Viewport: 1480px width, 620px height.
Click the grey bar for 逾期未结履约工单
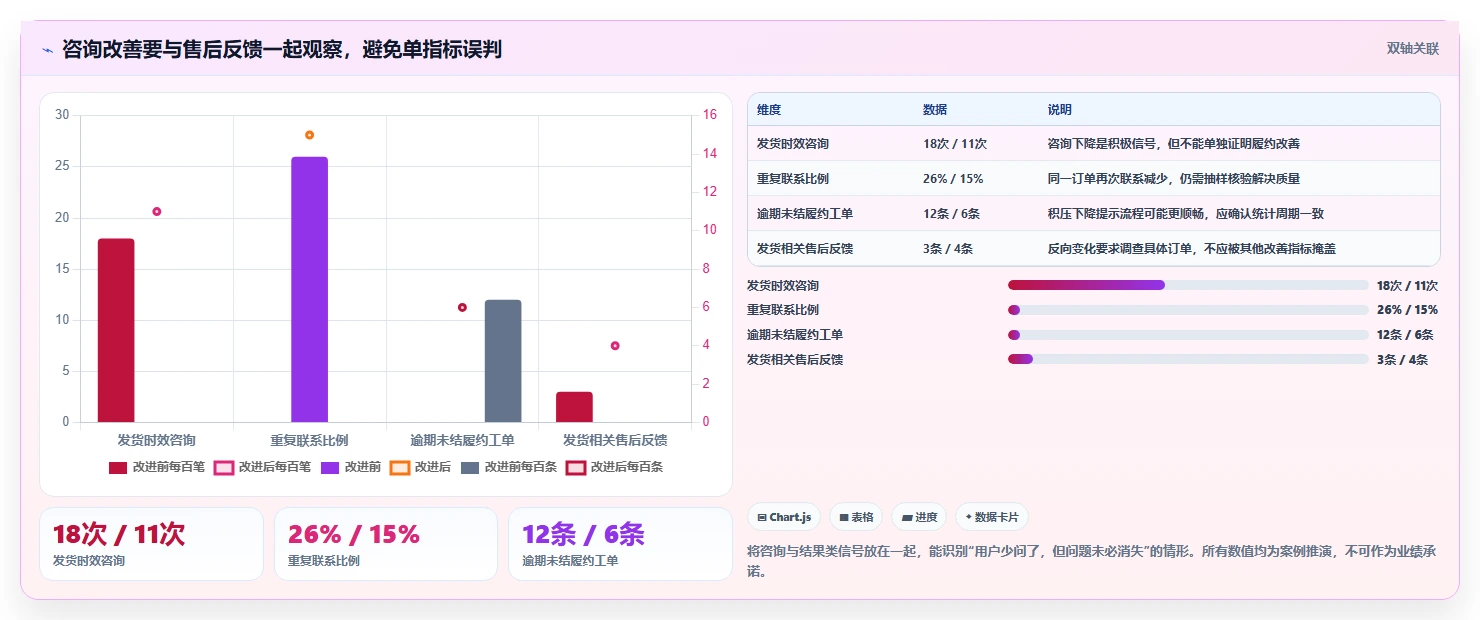(x=503, y=361)
